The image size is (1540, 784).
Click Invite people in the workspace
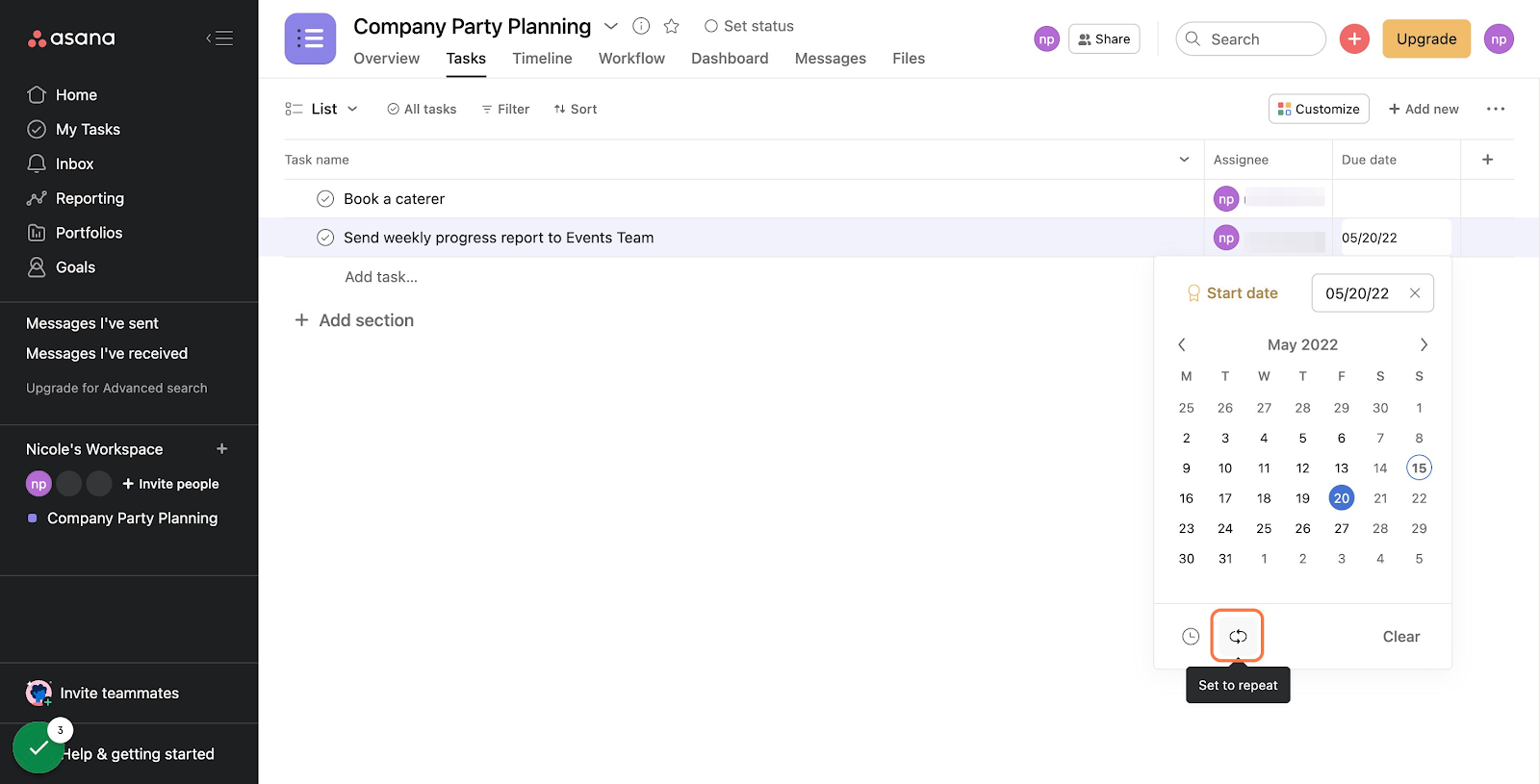(x=170, y=484)
